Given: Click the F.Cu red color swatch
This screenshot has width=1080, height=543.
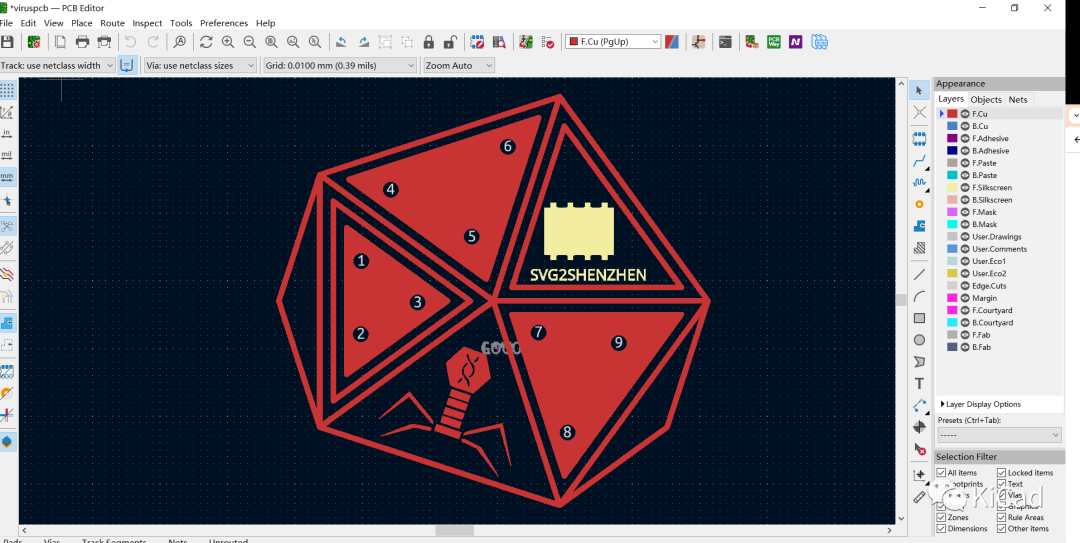Looking at the screenshot, I should coord(953,114).
